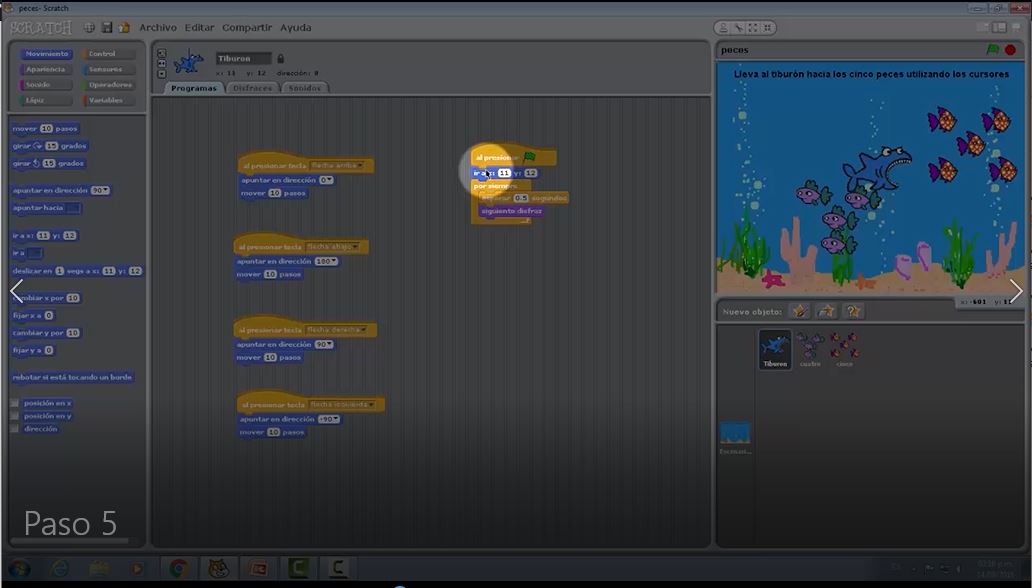The image size is (1032, 588).
Task: Select the Operadores block category
Action: 109,85
